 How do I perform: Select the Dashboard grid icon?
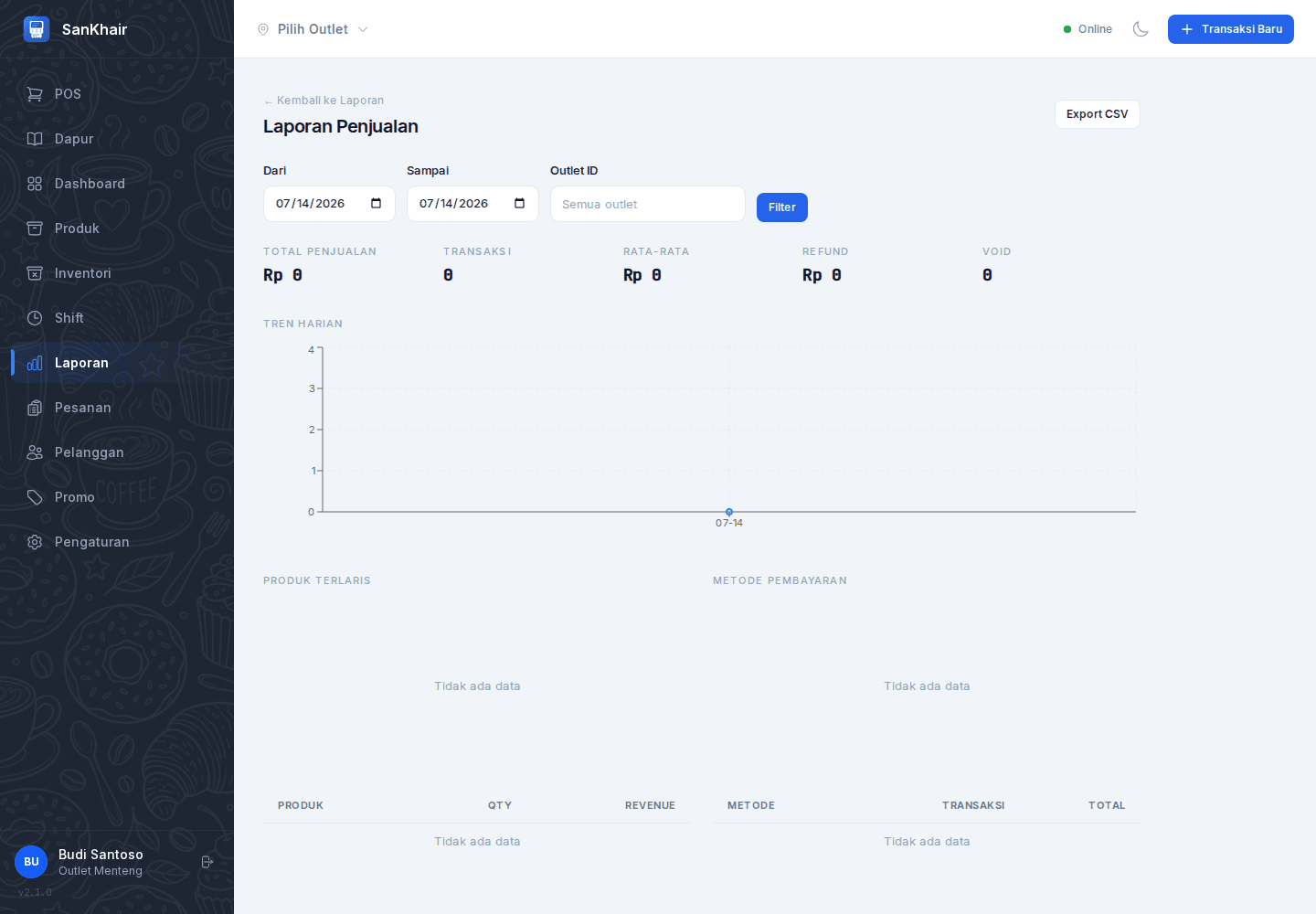[x=35, y=184]
